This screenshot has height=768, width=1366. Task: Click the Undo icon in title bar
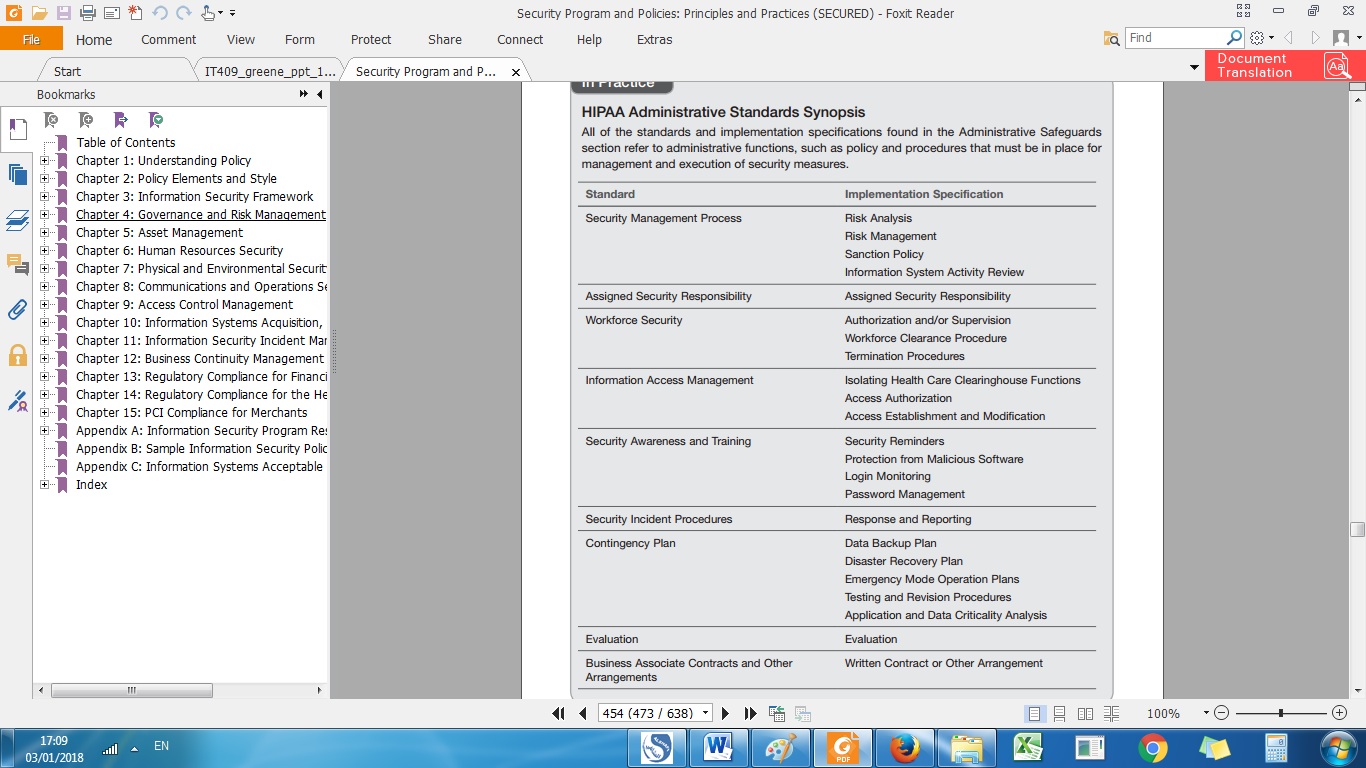(160, 13)
